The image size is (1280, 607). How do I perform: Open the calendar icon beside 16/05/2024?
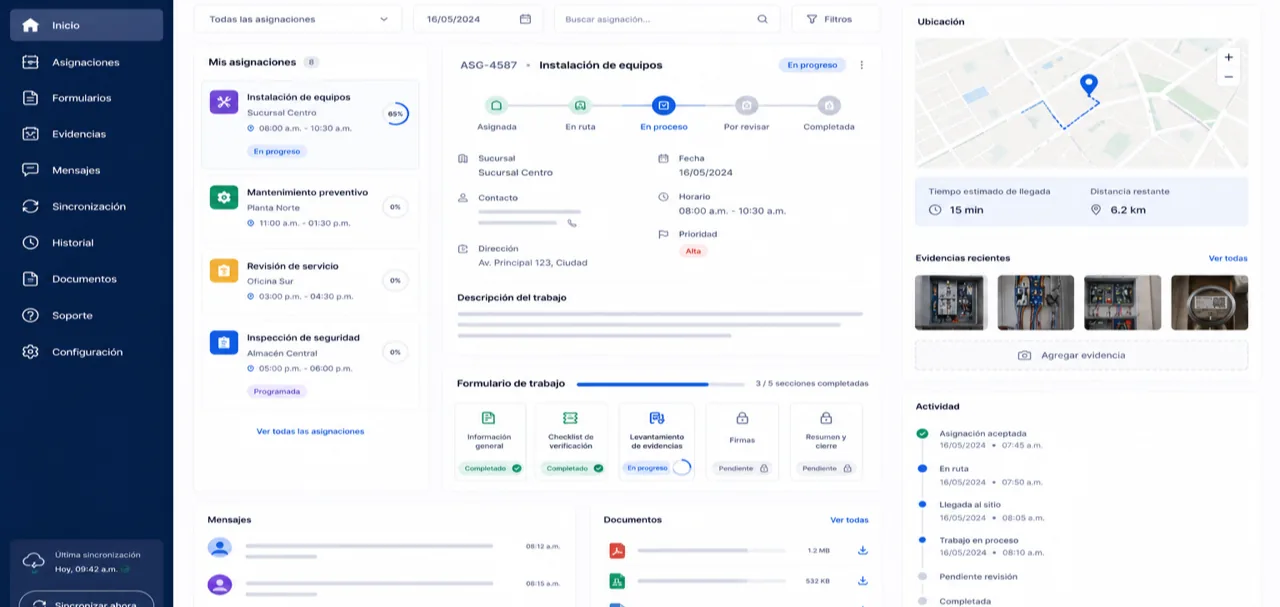point(525,19)
